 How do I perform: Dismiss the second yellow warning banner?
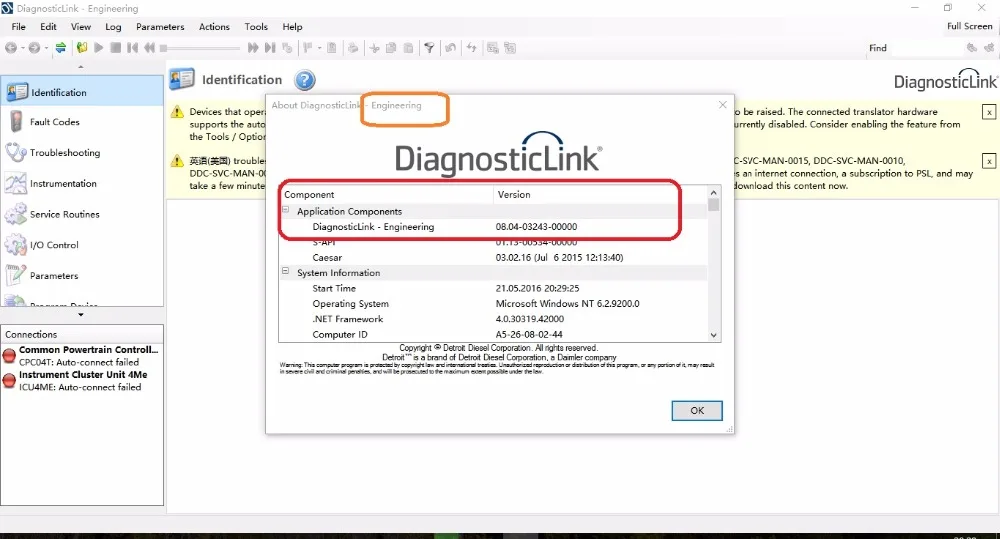coord(989,161)
